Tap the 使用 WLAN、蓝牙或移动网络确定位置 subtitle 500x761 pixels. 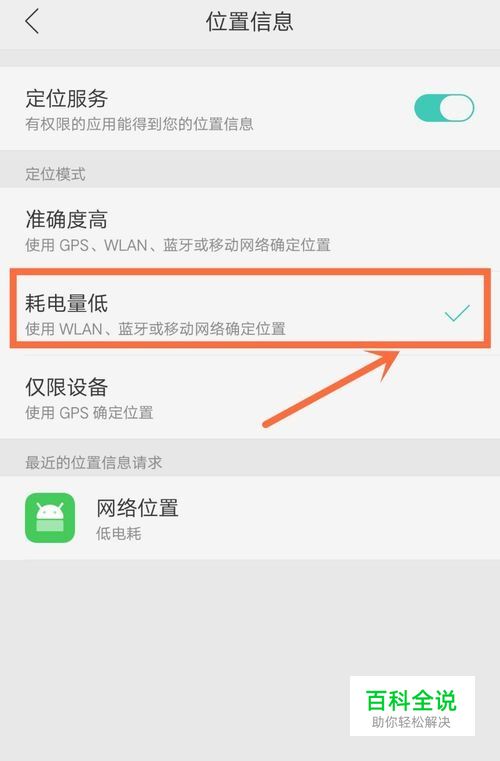tap(155, 329)
